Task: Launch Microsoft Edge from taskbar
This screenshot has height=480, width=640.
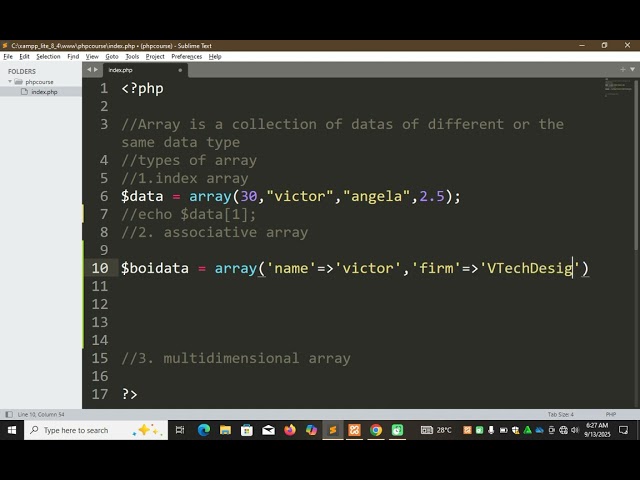Action: [204, 430]
